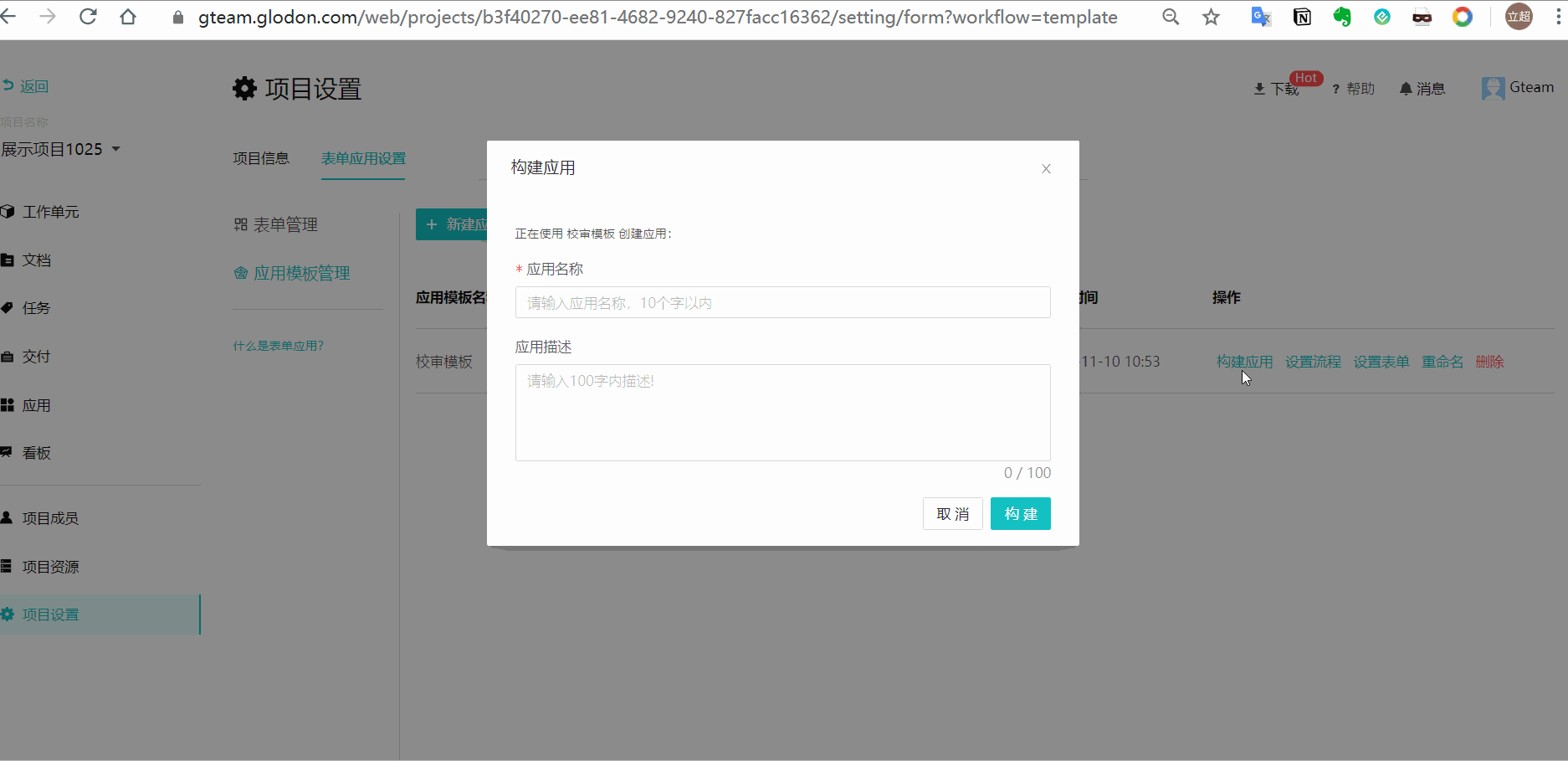Viewport: 1568px width, 761px height.
Task: Open the 立超 browser profile avatar
Action: point(1519,17)
